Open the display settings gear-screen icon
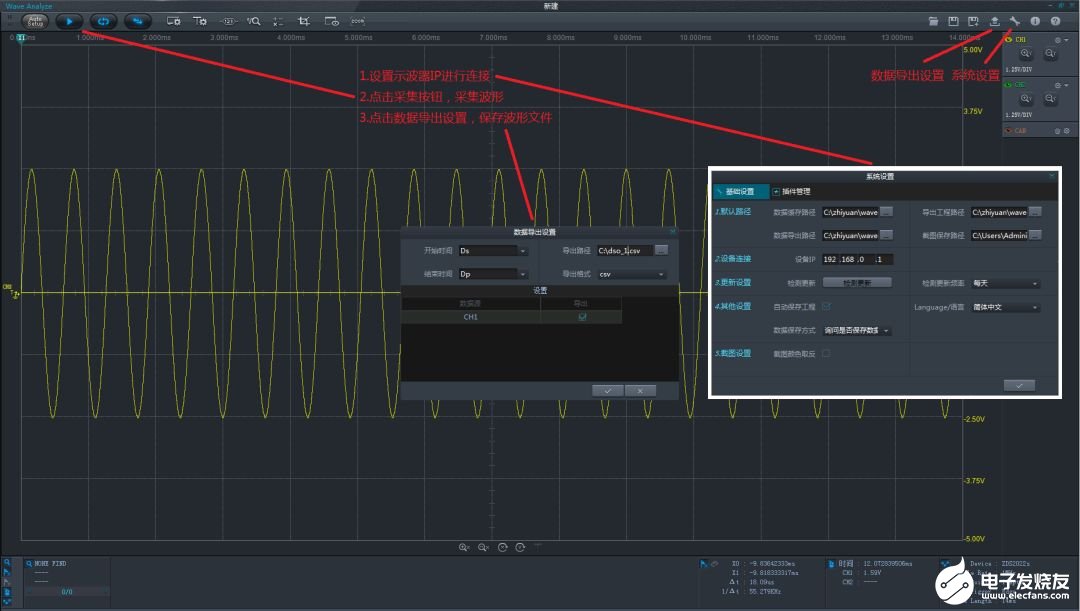 [x=174, y=21]
